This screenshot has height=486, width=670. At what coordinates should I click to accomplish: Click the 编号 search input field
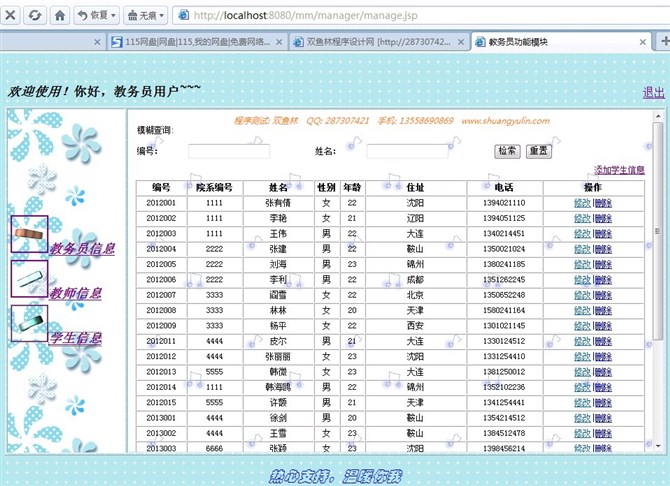tap(229, 151)
